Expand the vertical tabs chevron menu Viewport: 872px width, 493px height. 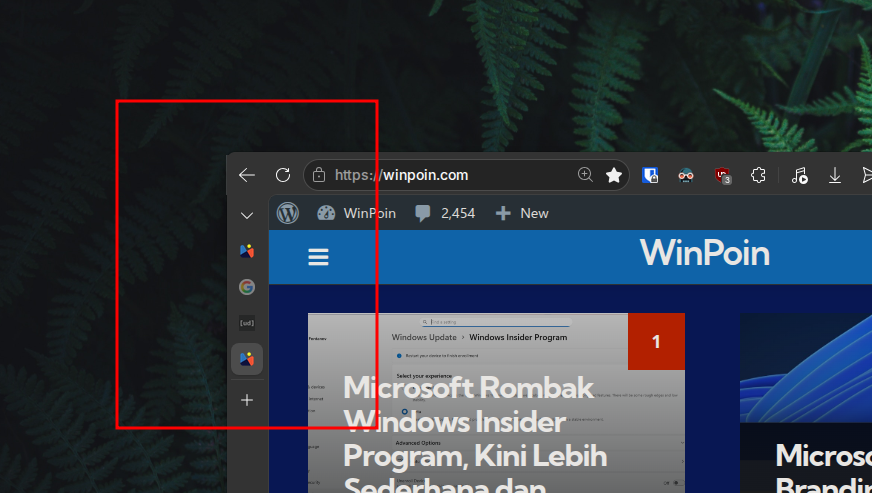[x=247, y=215]
